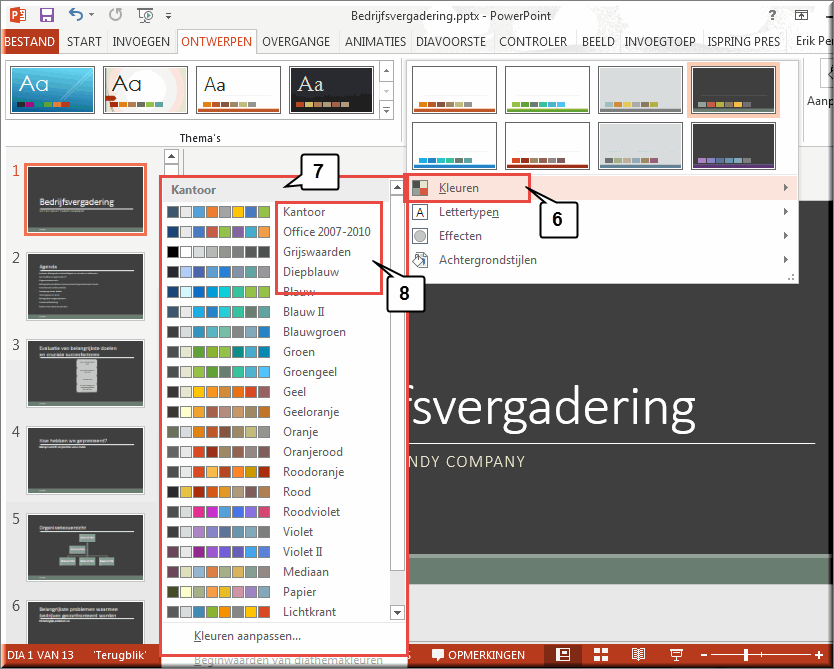This screenshot has width=834, height=669.
Task: Apply the white theme with orange underline
Action: pos(238,89)
